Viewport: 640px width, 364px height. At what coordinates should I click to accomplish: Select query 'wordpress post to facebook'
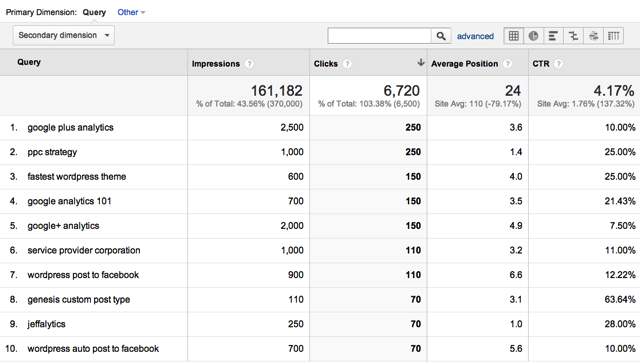tap(83, 275)
